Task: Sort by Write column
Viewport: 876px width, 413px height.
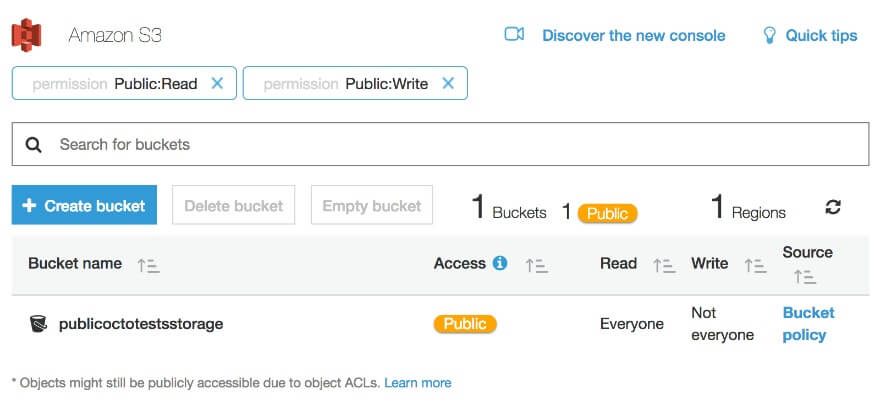Action: coord(755,265)
